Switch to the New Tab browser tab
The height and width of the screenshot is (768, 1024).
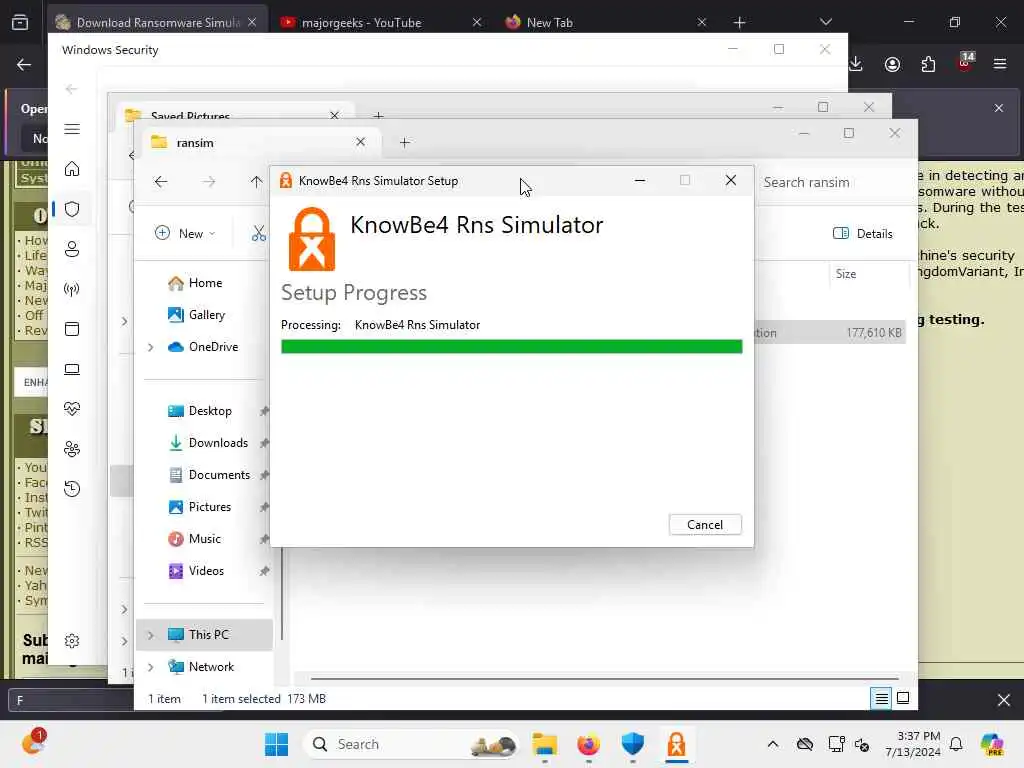[605, 22]
